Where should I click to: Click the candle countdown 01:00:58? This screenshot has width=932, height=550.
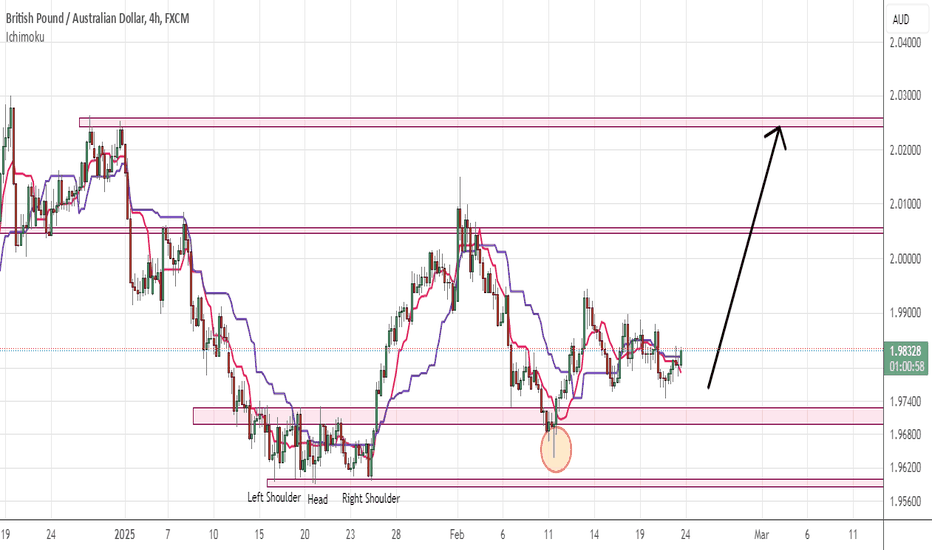click(906, 366)
